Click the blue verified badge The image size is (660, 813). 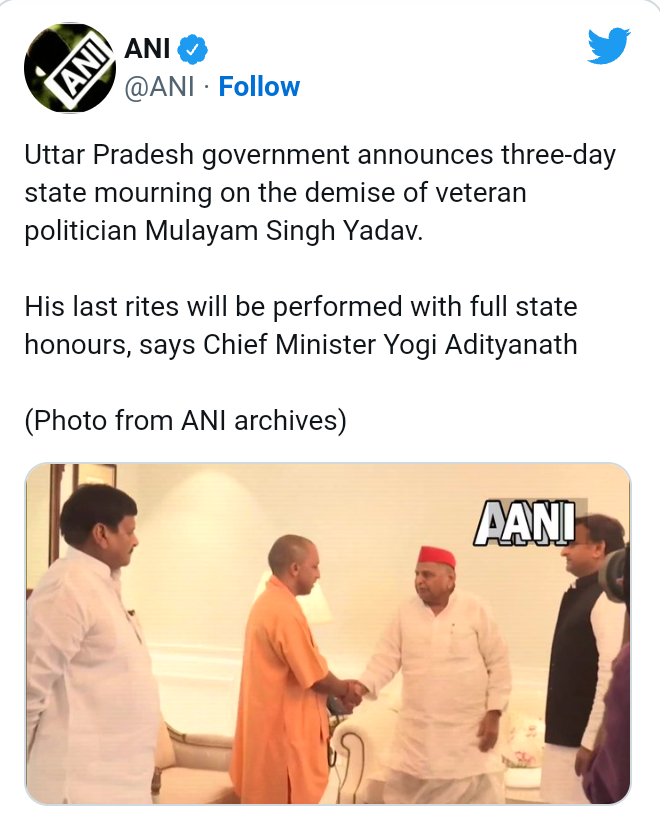[192, 49]
